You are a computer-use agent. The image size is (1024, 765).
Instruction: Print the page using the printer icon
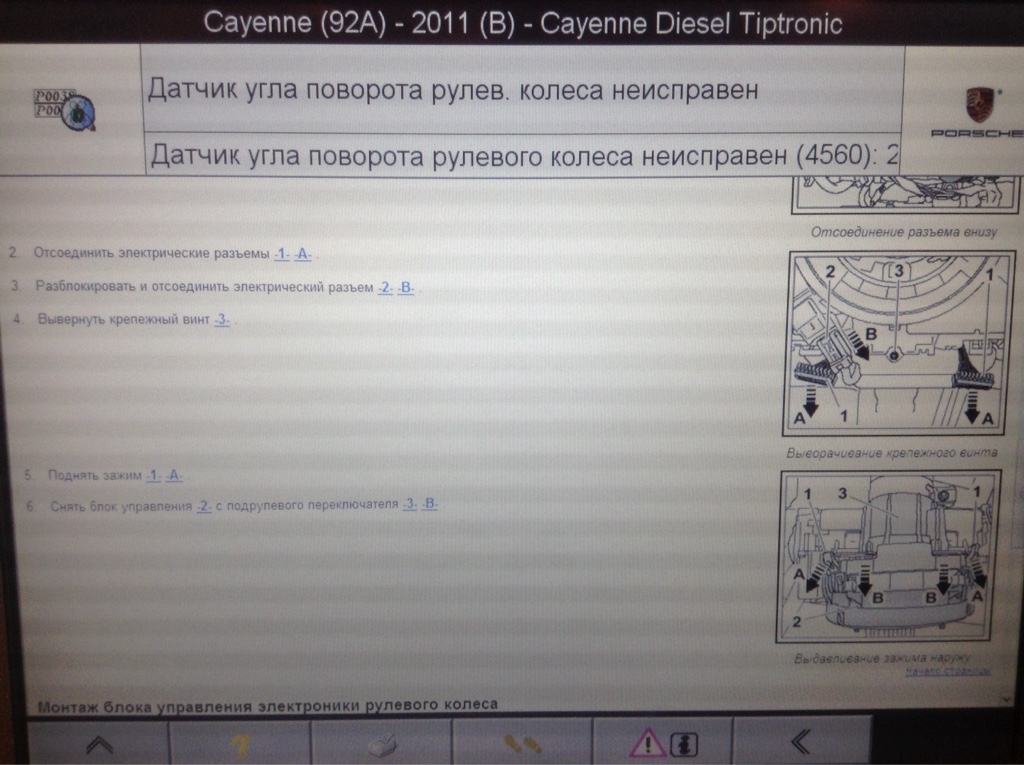(381, 744)
